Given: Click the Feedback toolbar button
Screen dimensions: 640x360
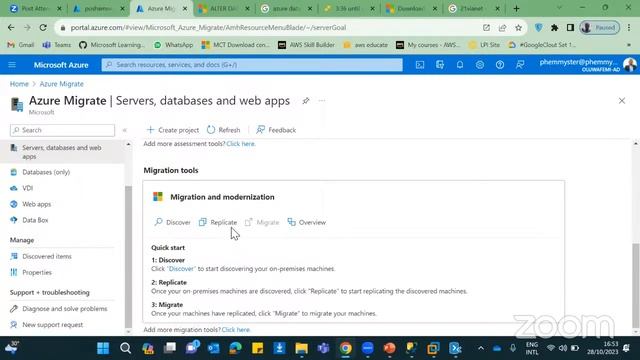Looking at the screenshot, I should [276, 130].
